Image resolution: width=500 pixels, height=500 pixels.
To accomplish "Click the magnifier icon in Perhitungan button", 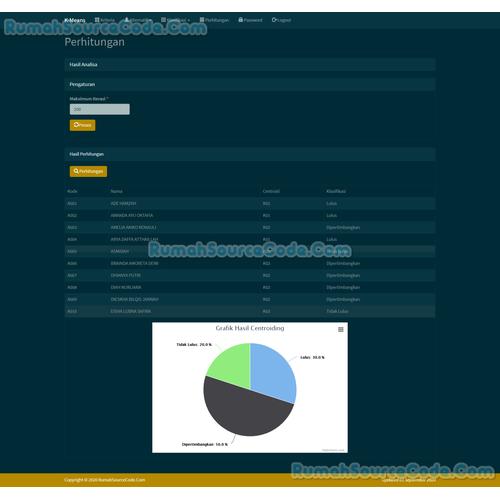I will point(76,171).
